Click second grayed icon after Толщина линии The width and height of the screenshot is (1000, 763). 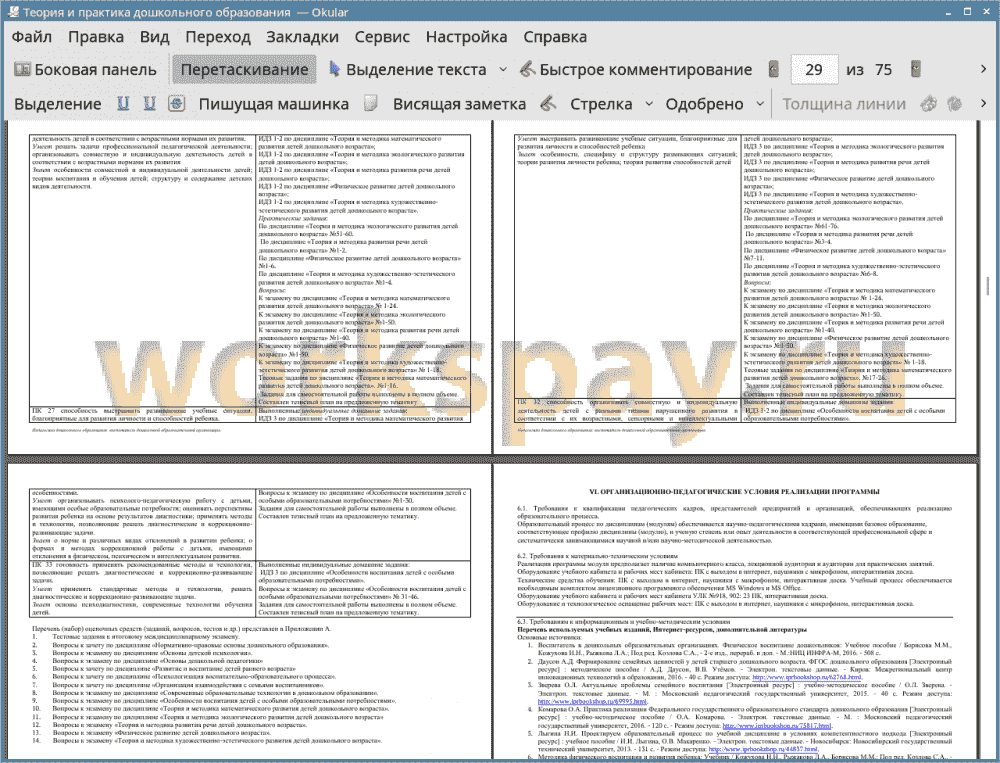(x=955, y=103)
